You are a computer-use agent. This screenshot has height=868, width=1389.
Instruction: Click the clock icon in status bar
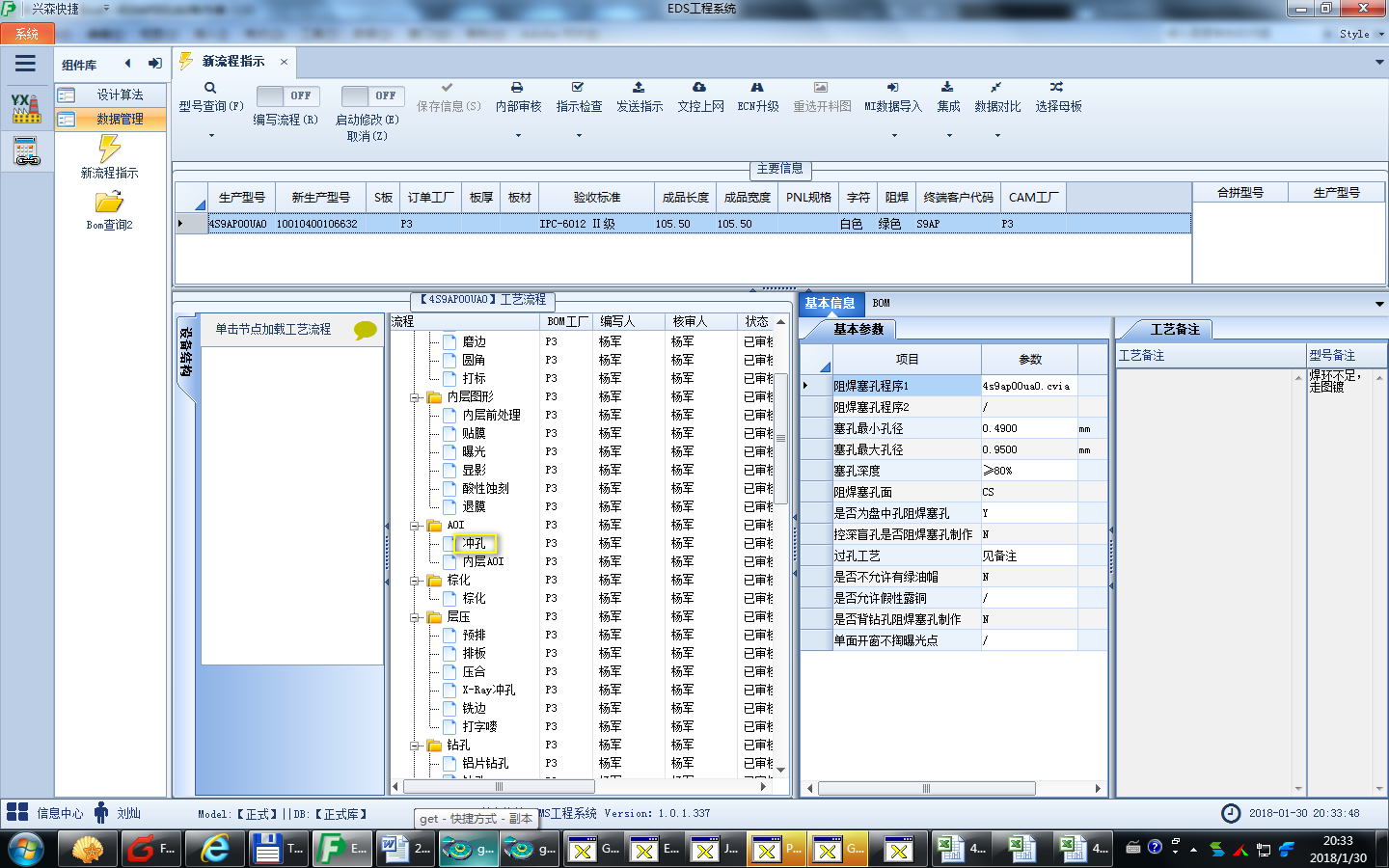pos(1231,813)
